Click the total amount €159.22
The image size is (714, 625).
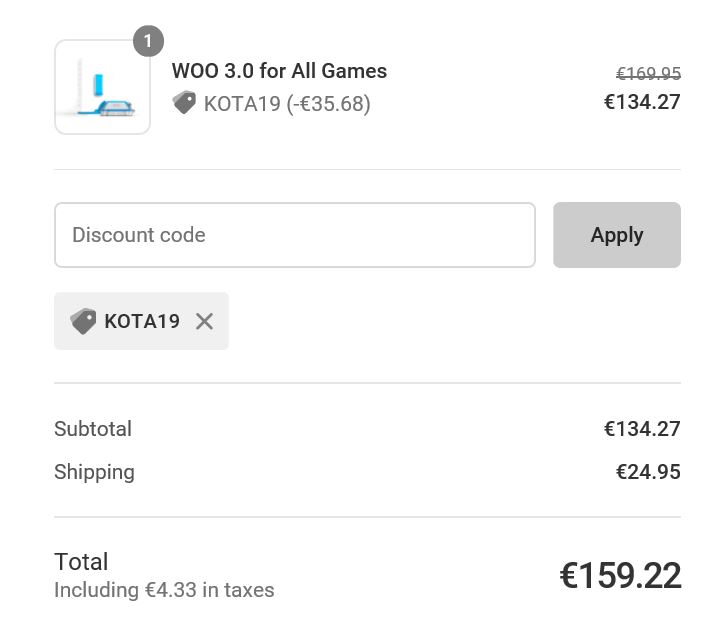click(x=620, y=575)
